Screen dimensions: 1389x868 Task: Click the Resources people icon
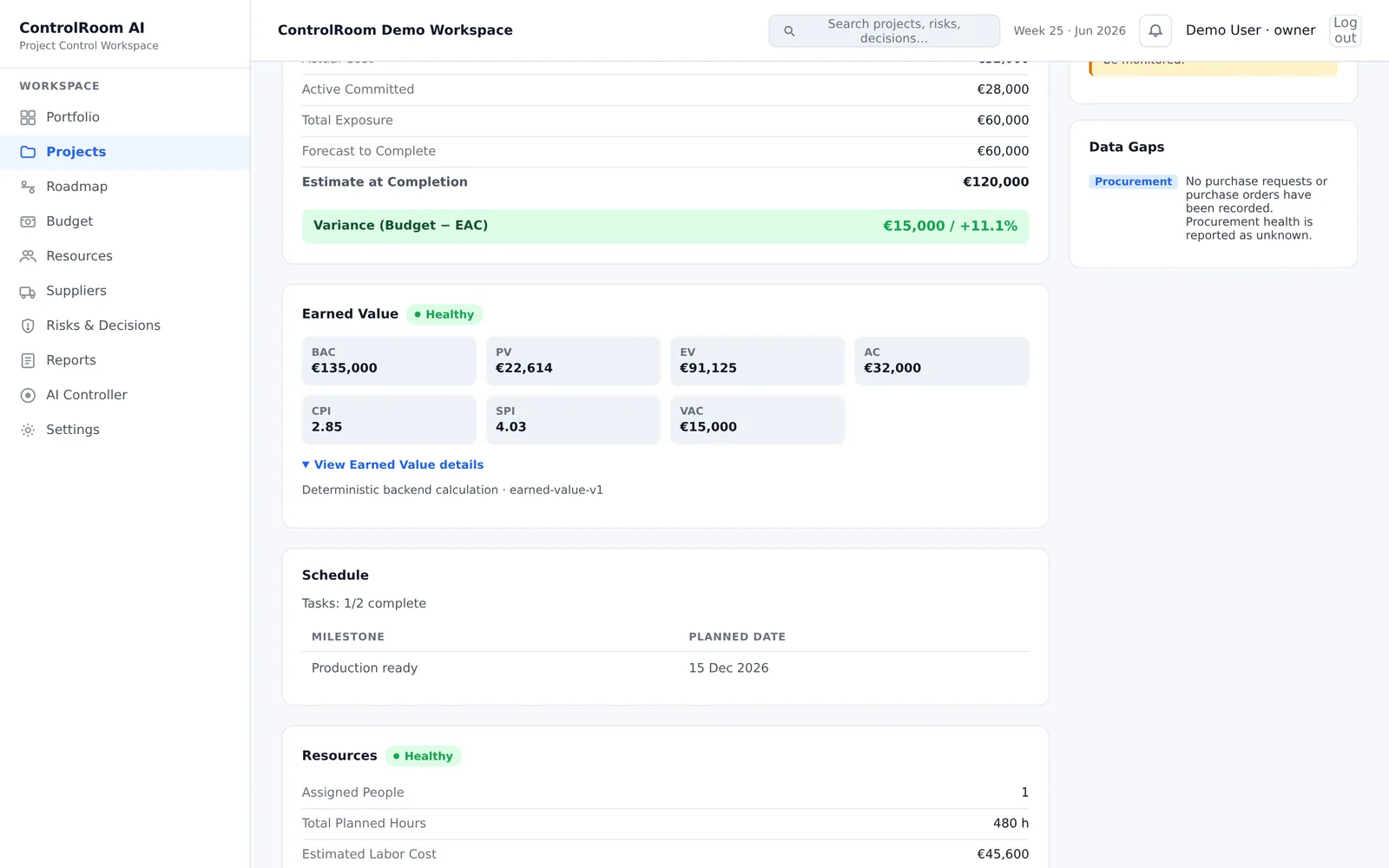point(28,256)
